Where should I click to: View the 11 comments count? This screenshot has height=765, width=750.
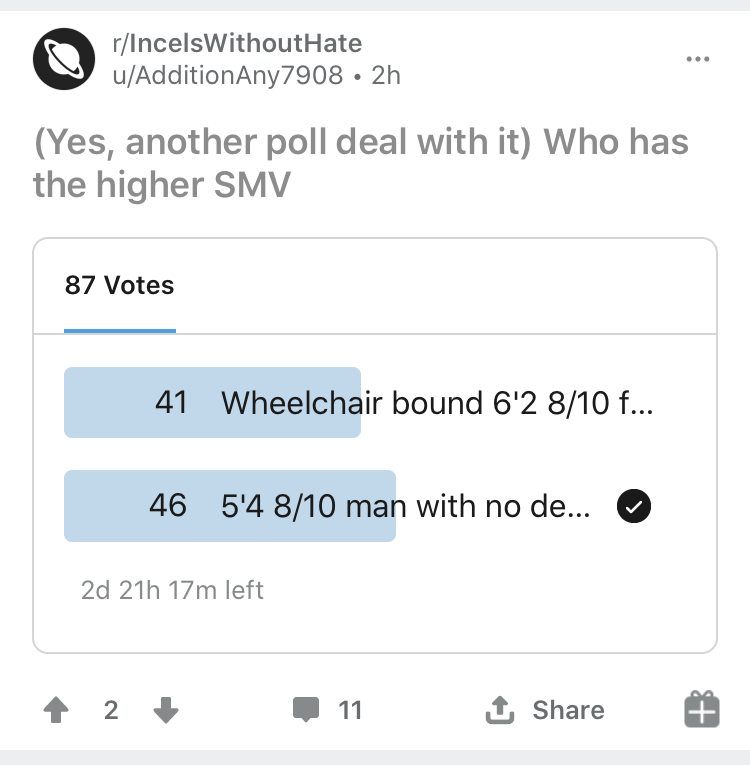tap(350, 710)
